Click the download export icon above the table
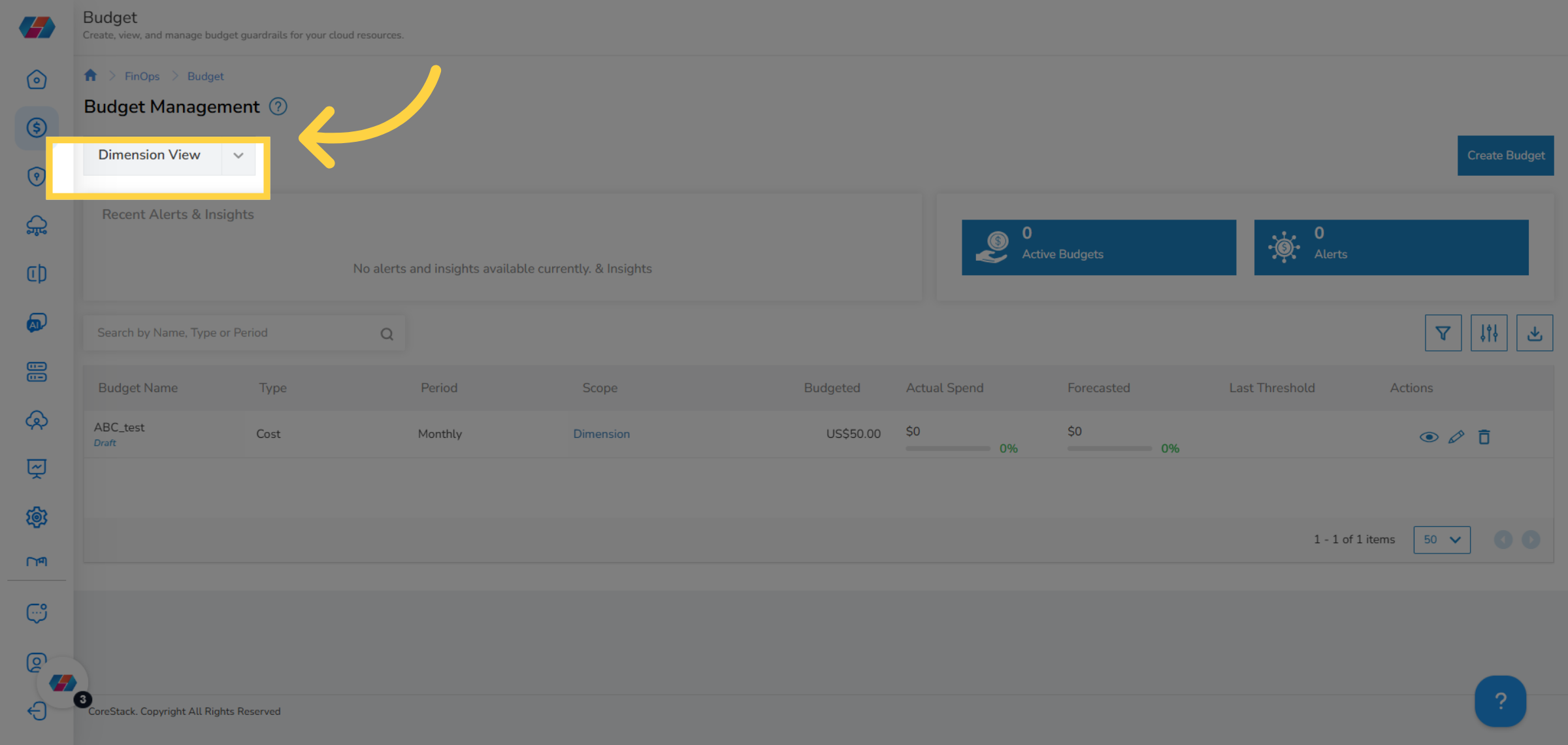Screen dimensions: 1568x745 [x=1534, y=333]
